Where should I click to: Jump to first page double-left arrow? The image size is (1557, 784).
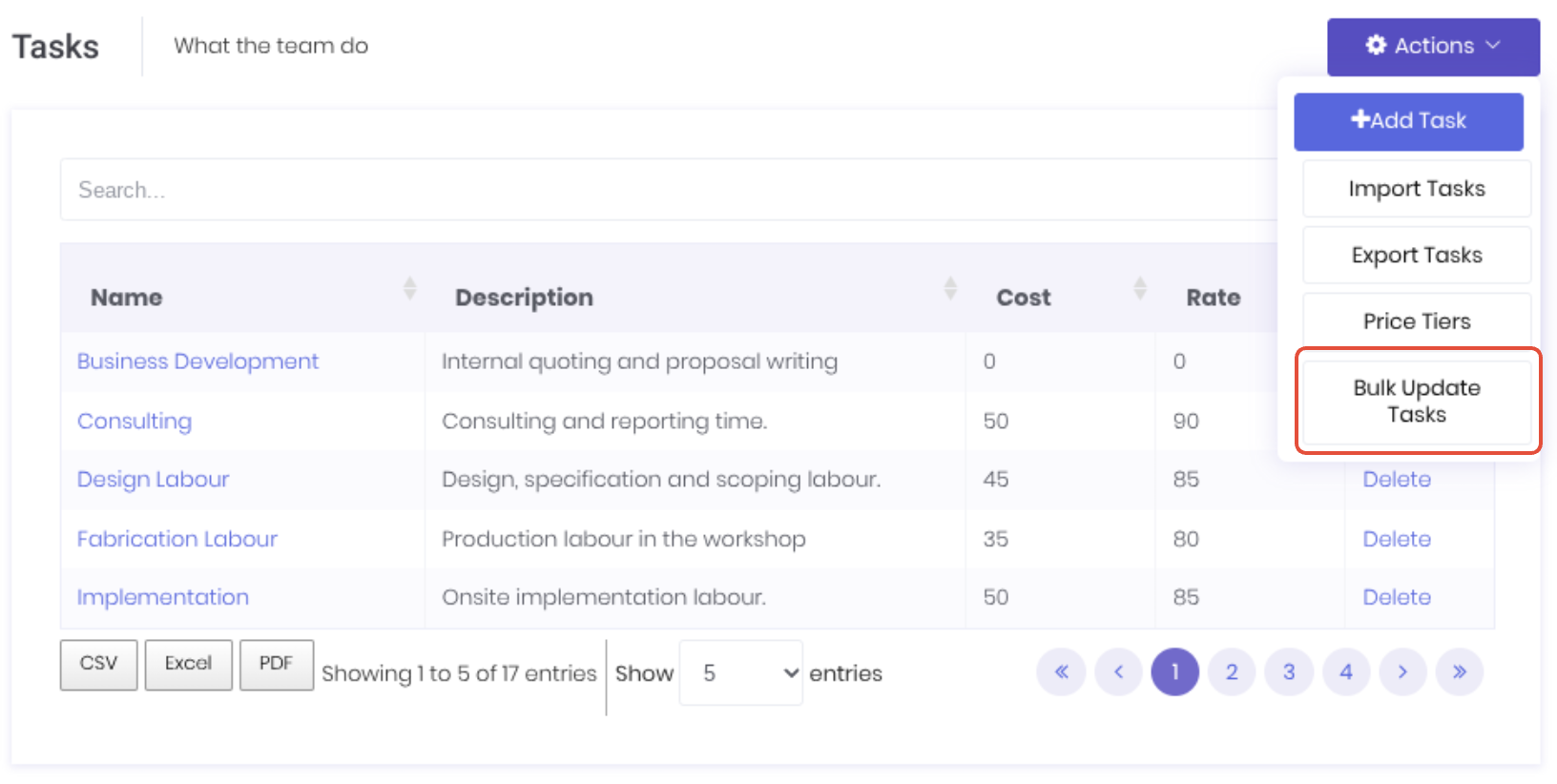(x=1061, y=672)
